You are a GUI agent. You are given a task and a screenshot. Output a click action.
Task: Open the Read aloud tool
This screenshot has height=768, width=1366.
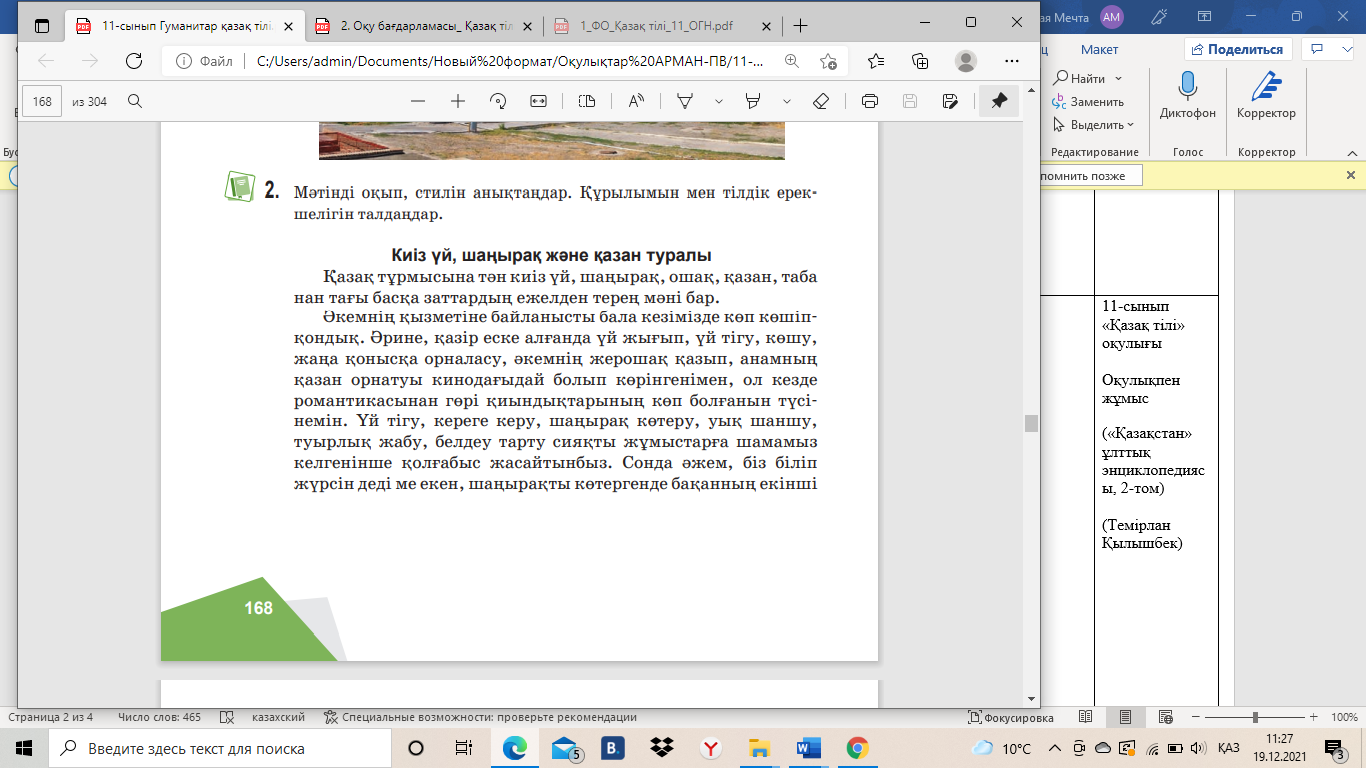pos(636,101)
